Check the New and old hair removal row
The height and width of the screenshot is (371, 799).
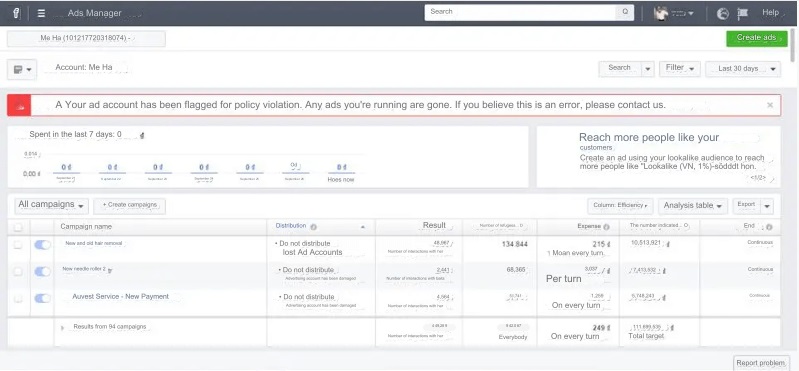pyautogui.click(x=18, y=245)
